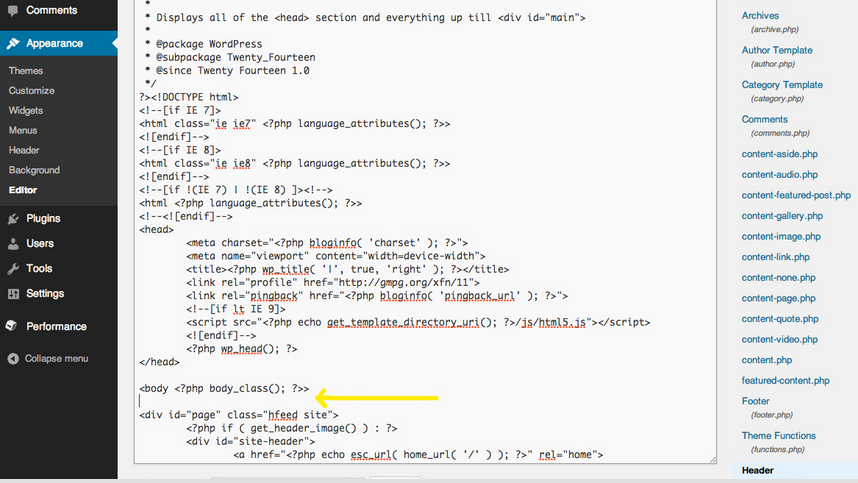Image resolution: width=858 pixels, height=483 pixels.
Task: Open the Performance menu
Action: (56, 327)
